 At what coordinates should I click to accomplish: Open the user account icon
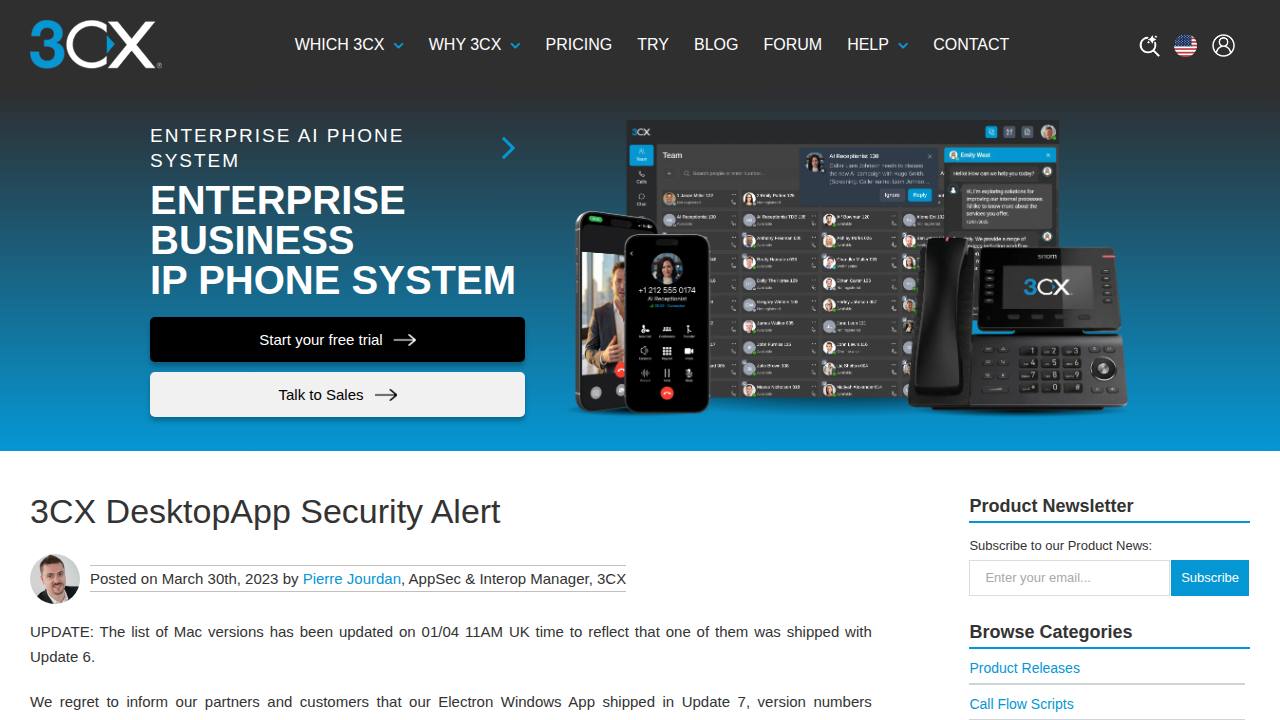1223,45
